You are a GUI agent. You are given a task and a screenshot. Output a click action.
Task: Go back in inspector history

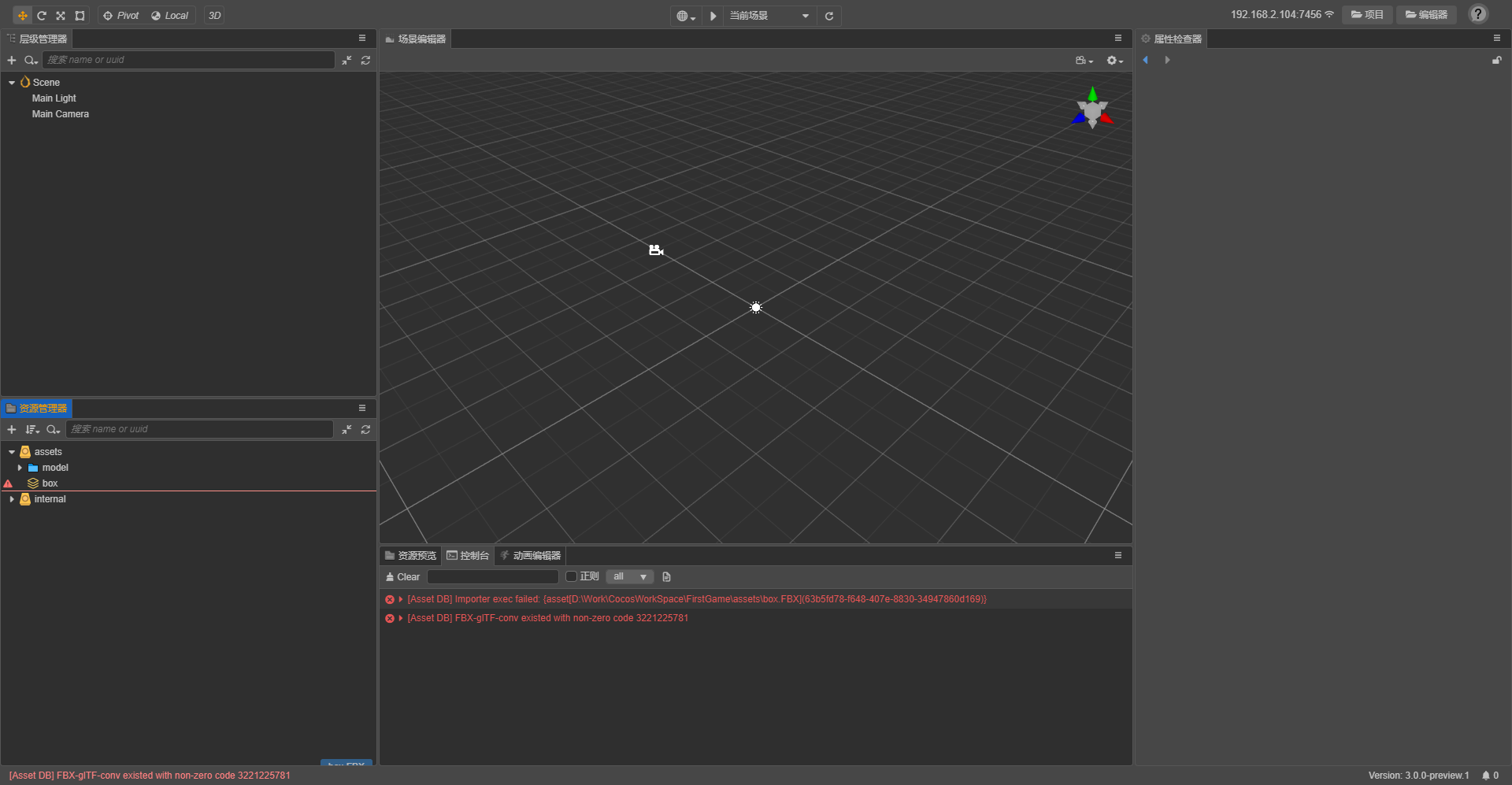(1146, 60)
